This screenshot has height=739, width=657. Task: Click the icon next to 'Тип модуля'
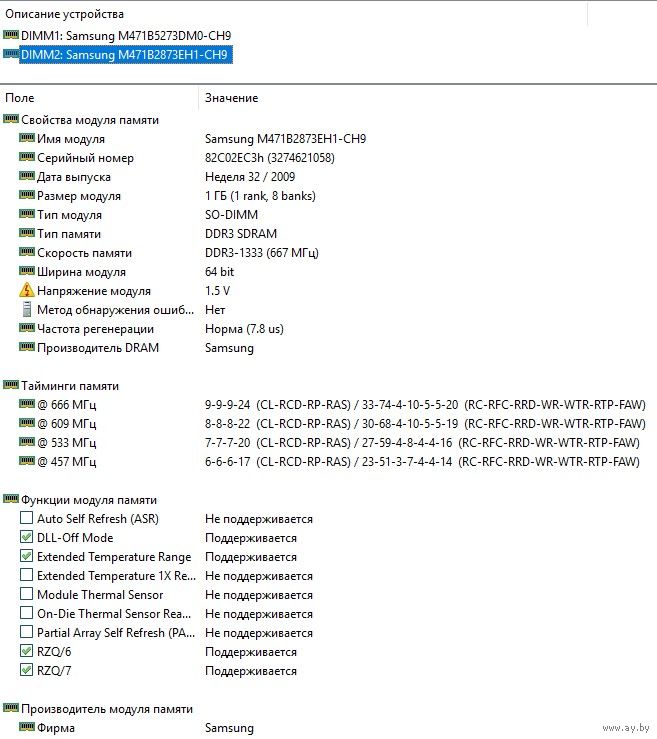(27, 213)
